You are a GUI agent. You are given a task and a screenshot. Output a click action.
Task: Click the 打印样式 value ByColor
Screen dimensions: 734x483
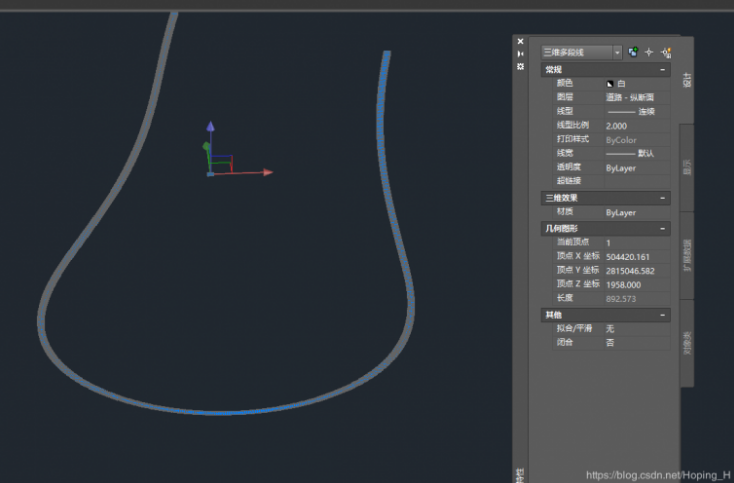coord(637,139)
